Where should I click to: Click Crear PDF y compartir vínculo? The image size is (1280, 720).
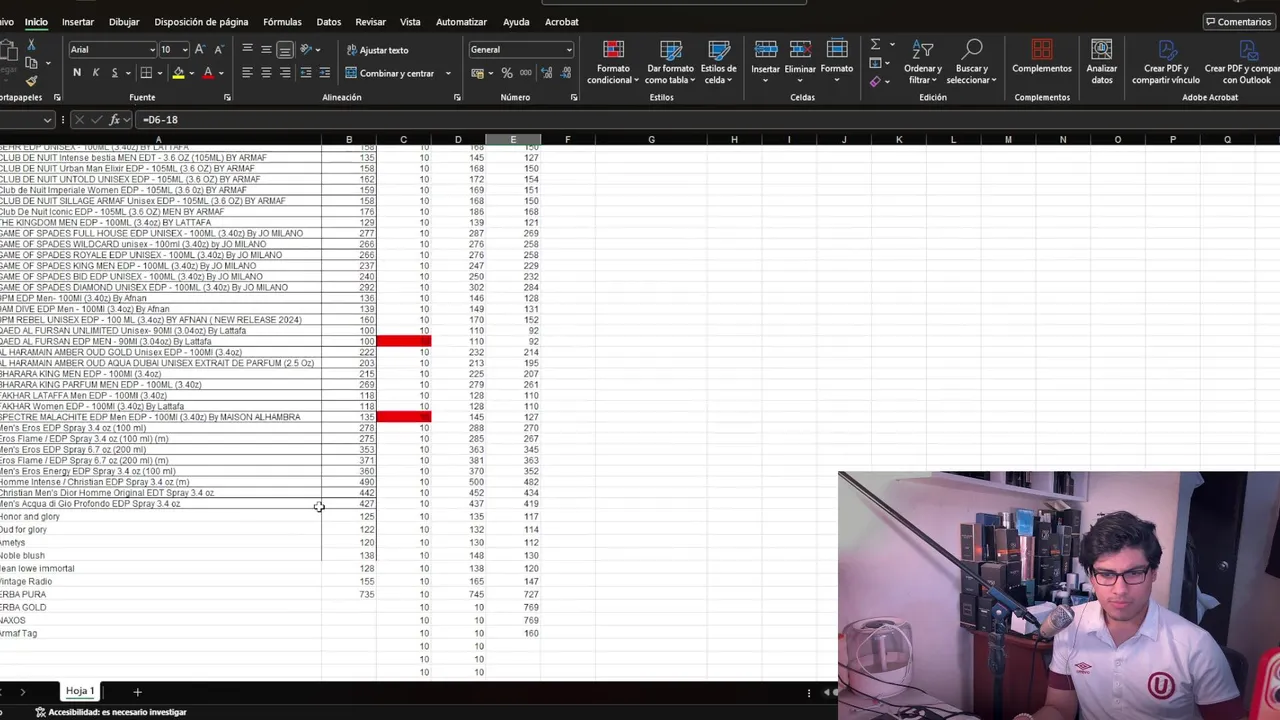tap(1166, 63)
